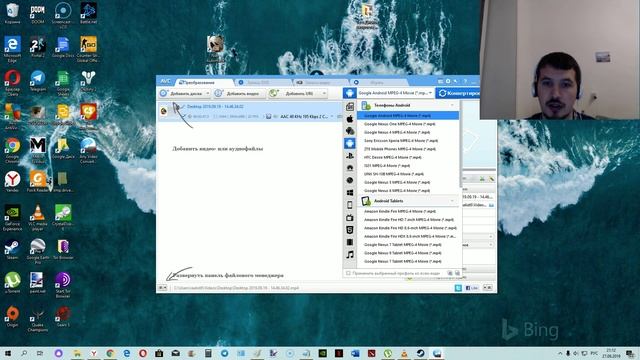Toggle apply selected profile to all videos checkbox
This screenshot has width=640, height=360.
[x=348, y=273]
